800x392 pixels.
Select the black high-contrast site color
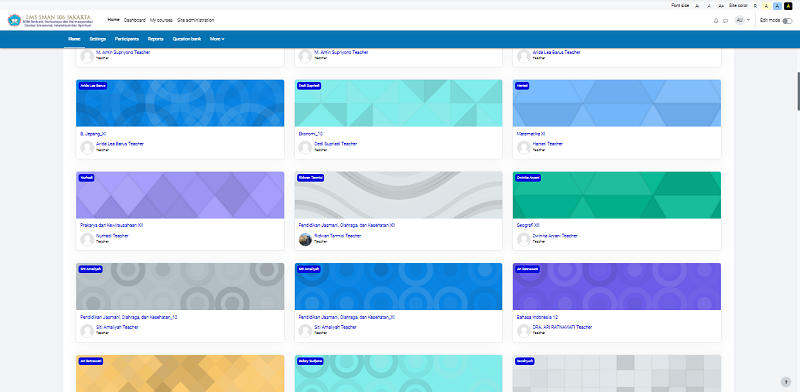[x=788, y=6]
